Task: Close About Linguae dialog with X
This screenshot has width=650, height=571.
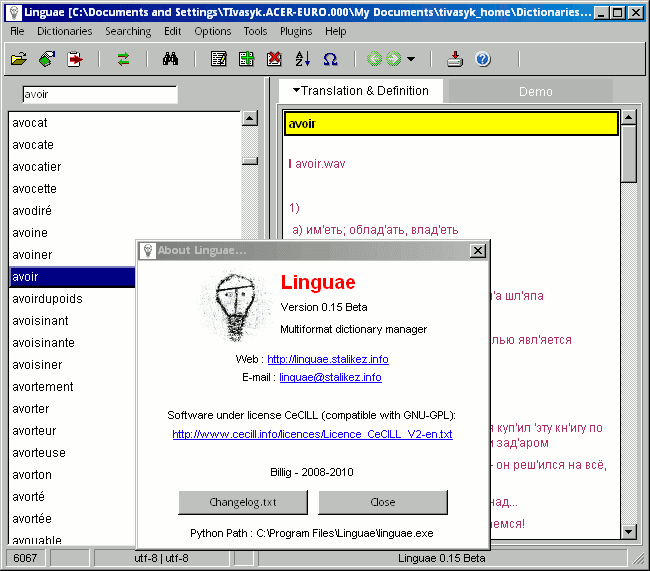Action: [x=478, y=250]
